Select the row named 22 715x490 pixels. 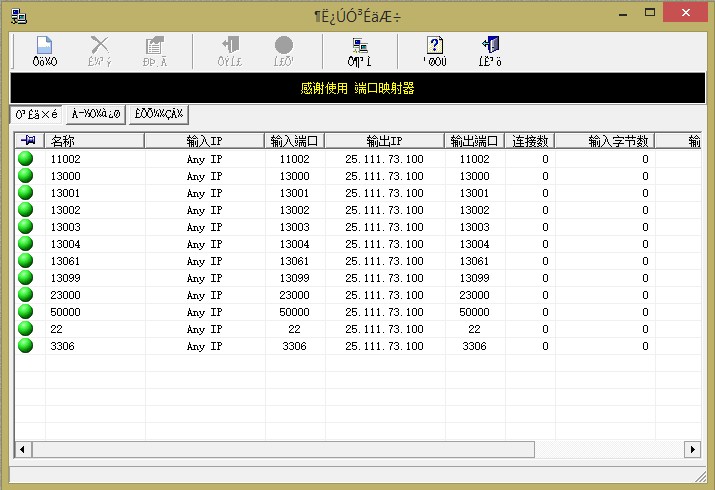[358, 329]
